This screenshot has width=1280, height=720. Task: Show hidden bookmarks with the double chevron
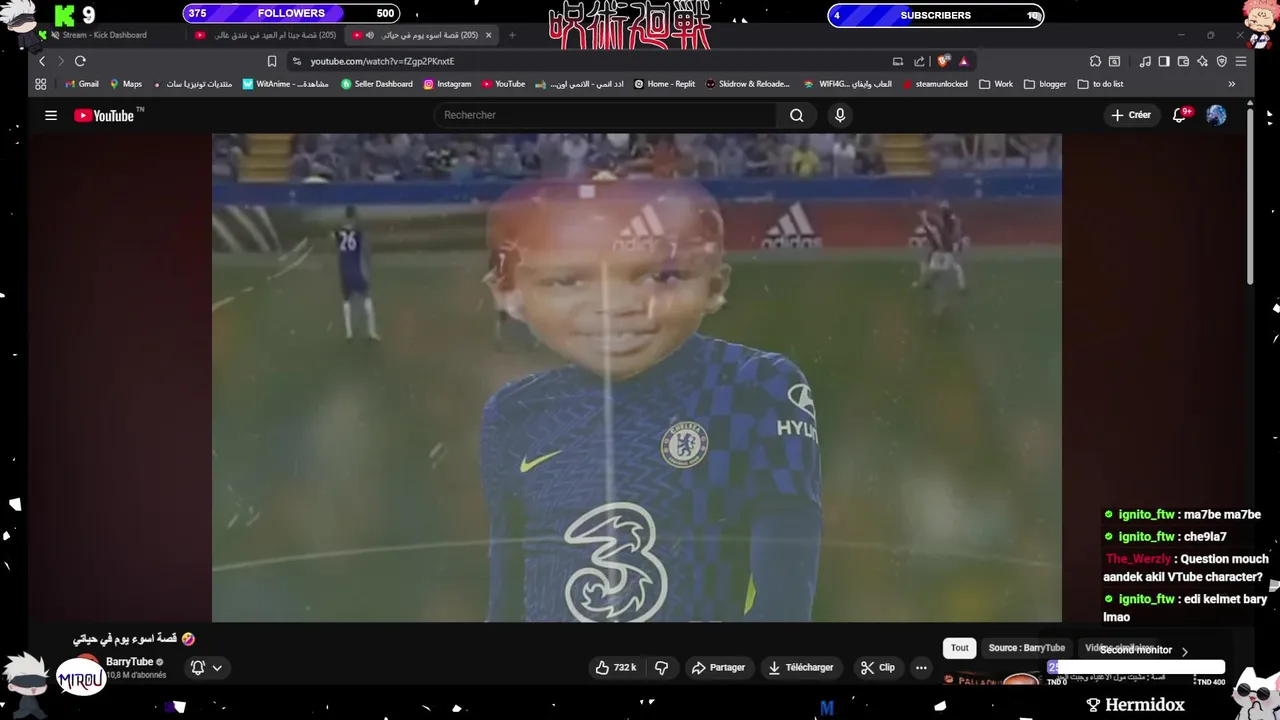(1231, 84)
